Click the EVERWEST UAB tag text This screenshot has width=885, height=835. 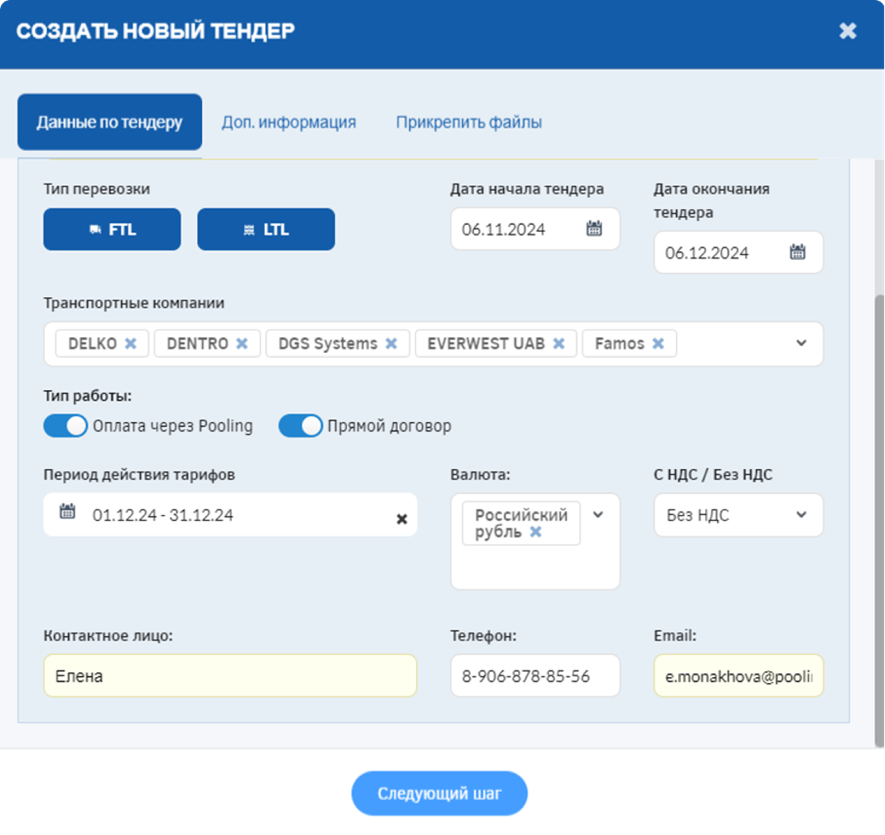486,343
